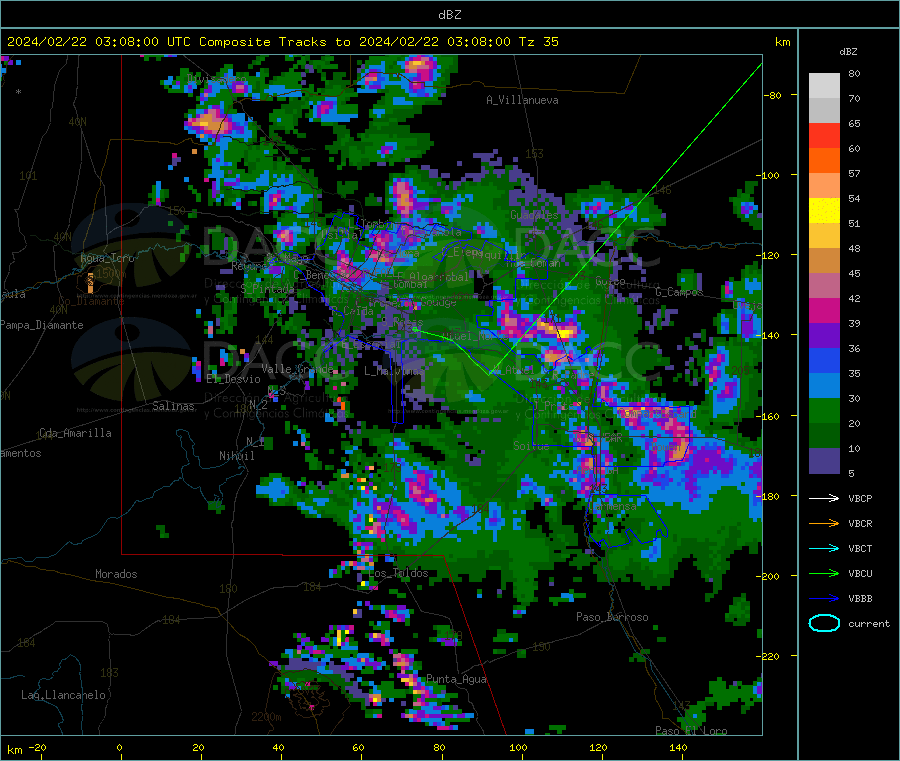Click the 'Guadales' place label

(x=534, y=215)
